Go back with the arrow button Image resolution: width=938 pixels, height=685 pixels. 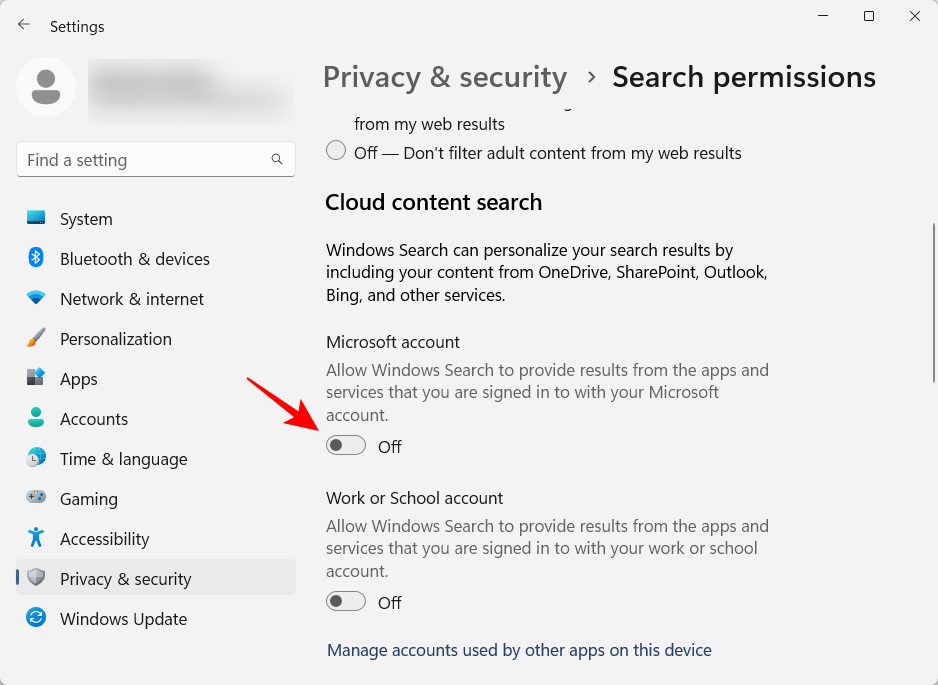click(23, 23)
